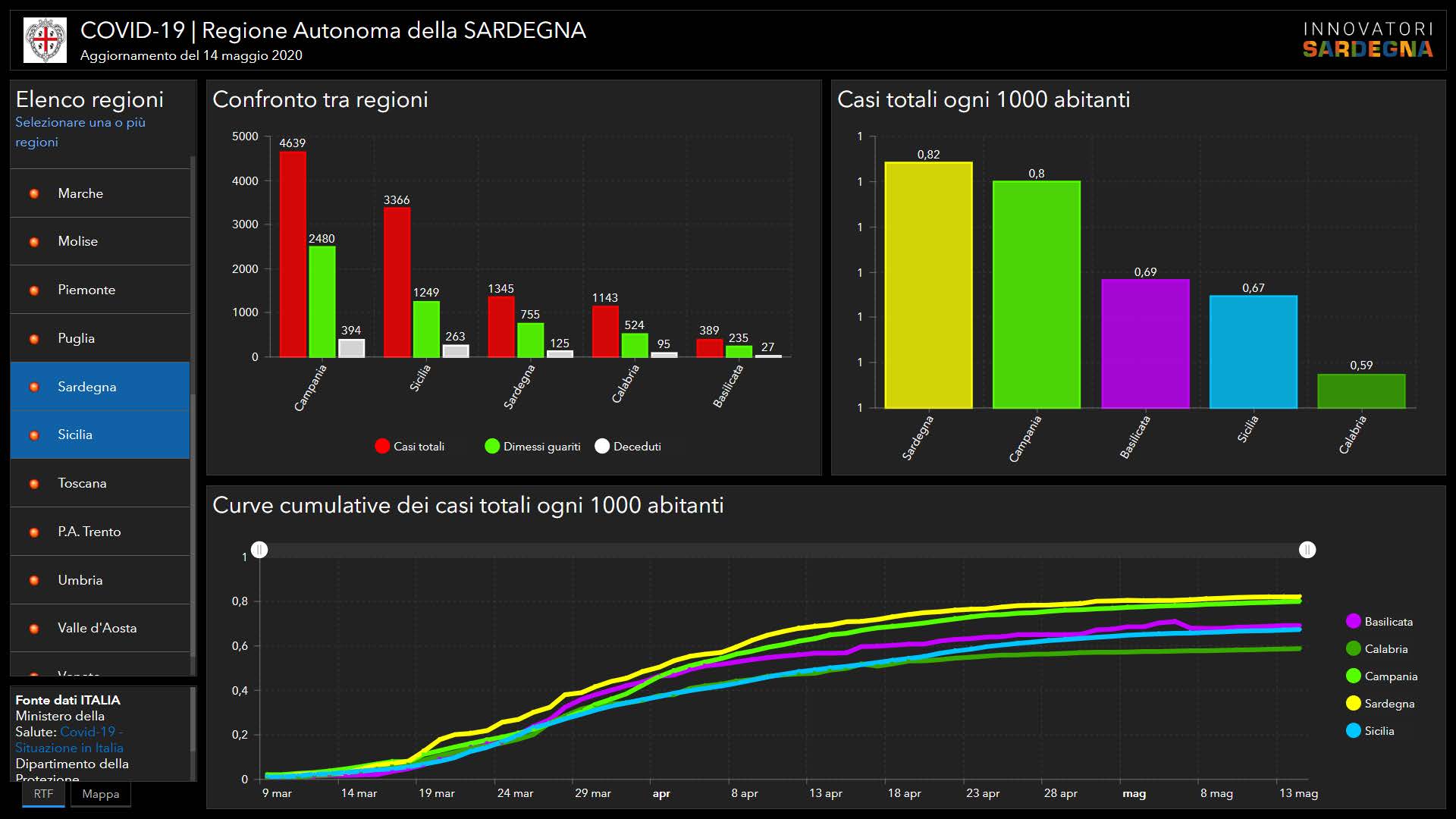Toggle Dimessi guariti green legend marker
Viewport: 1456px width, 819px height.
(x=492, y=447)
